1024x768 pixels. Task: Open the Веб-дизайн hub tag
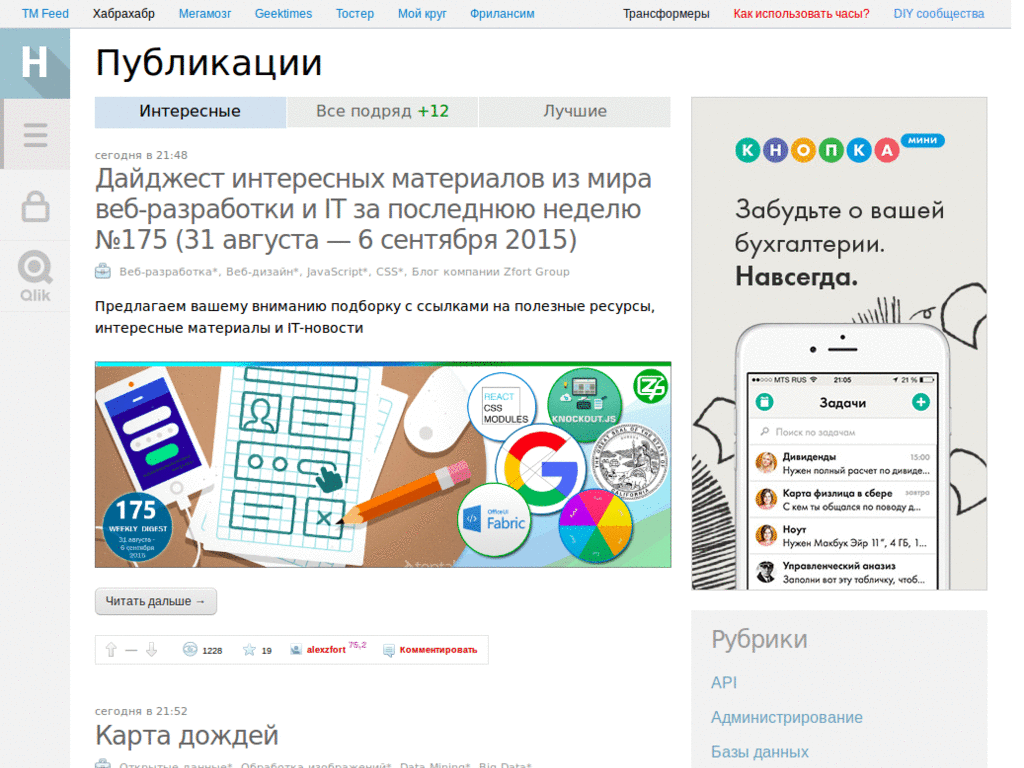(x=263, y=272)
